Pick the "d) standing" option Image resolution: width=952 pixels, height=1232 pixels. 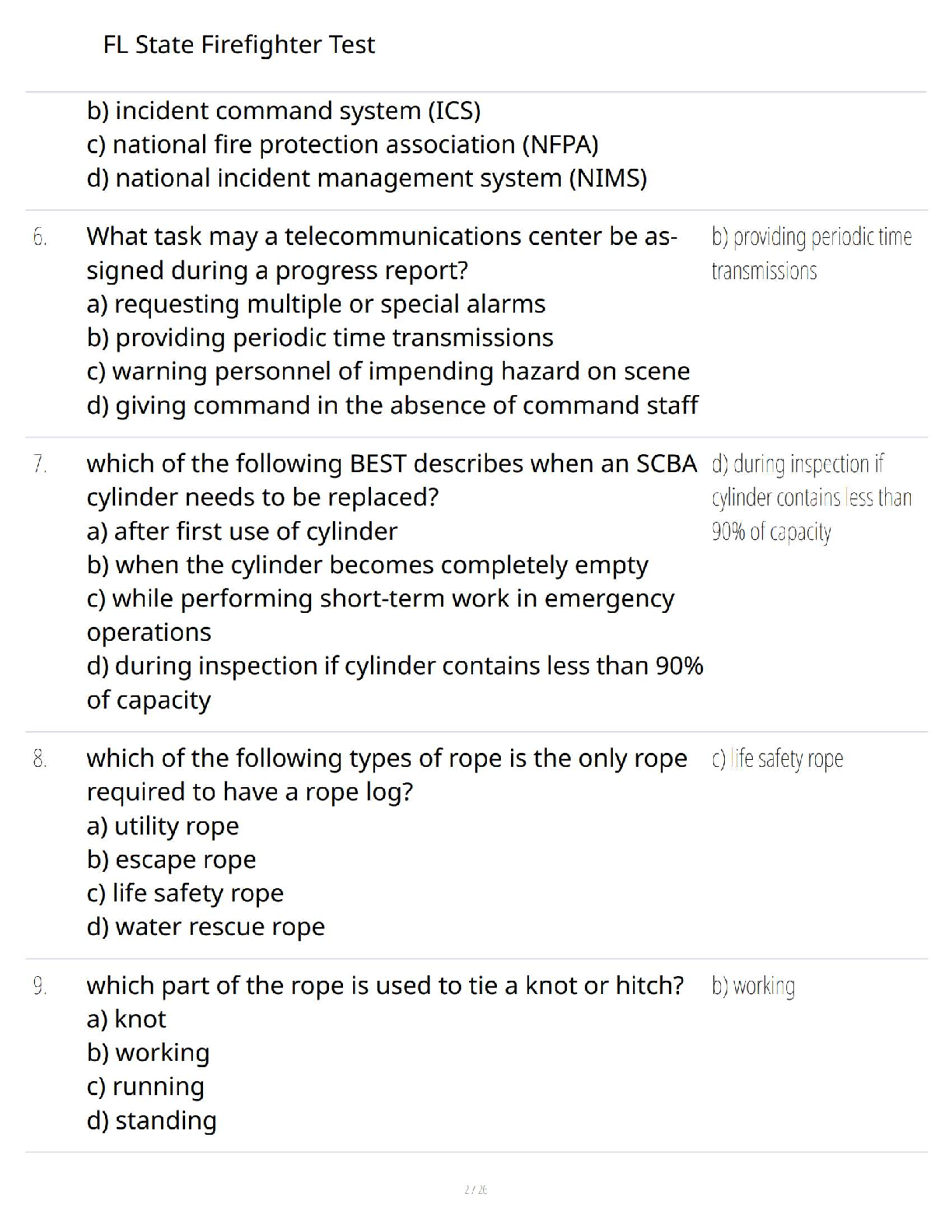point(152,1121)
